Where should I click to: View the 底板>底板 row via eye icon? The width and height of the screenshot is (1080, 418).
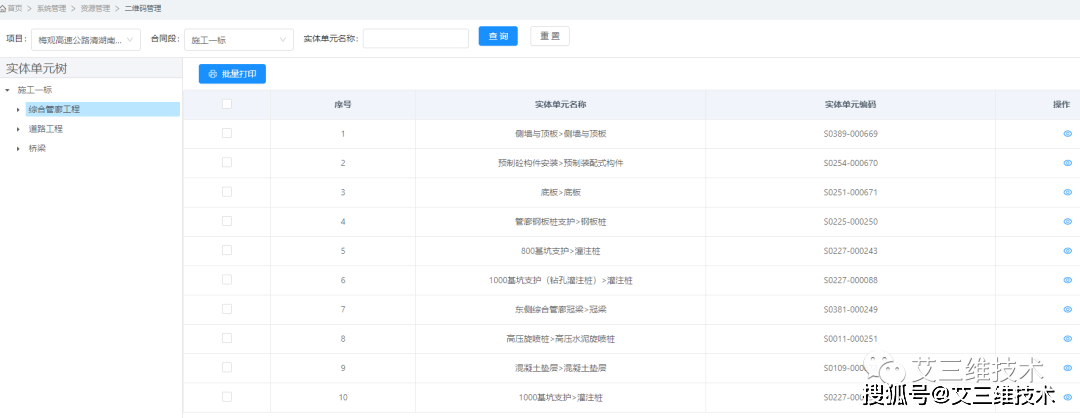pos(1068,192)
